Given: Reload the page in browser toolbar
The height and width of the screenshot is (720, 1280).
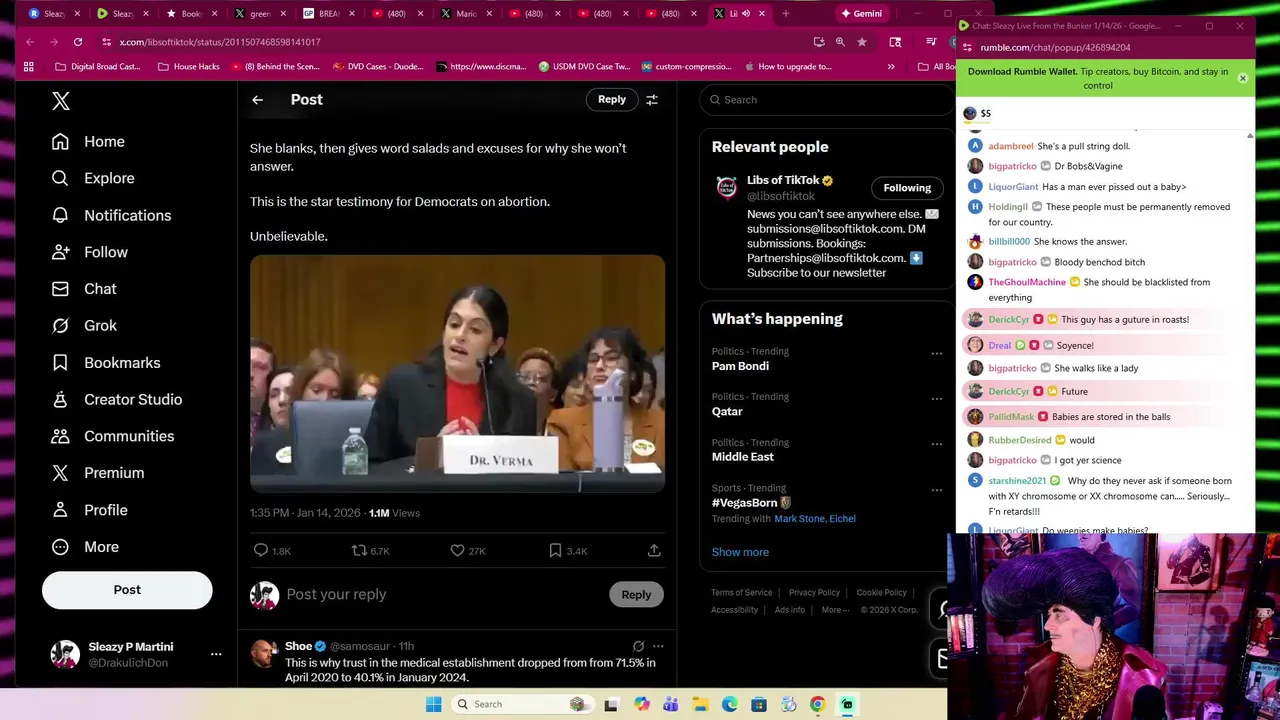Looking at the screenshot, I should pos(77,42).
